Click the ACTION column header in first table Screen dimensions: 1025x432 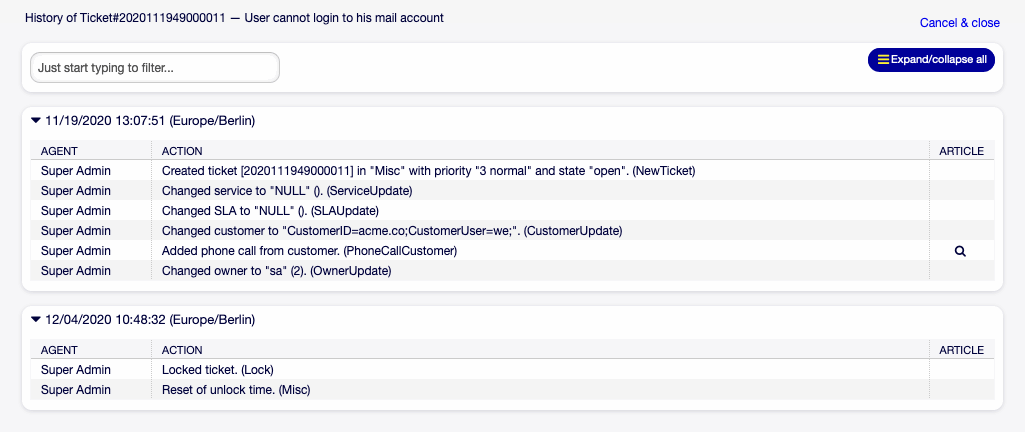(x=182, y=151)
